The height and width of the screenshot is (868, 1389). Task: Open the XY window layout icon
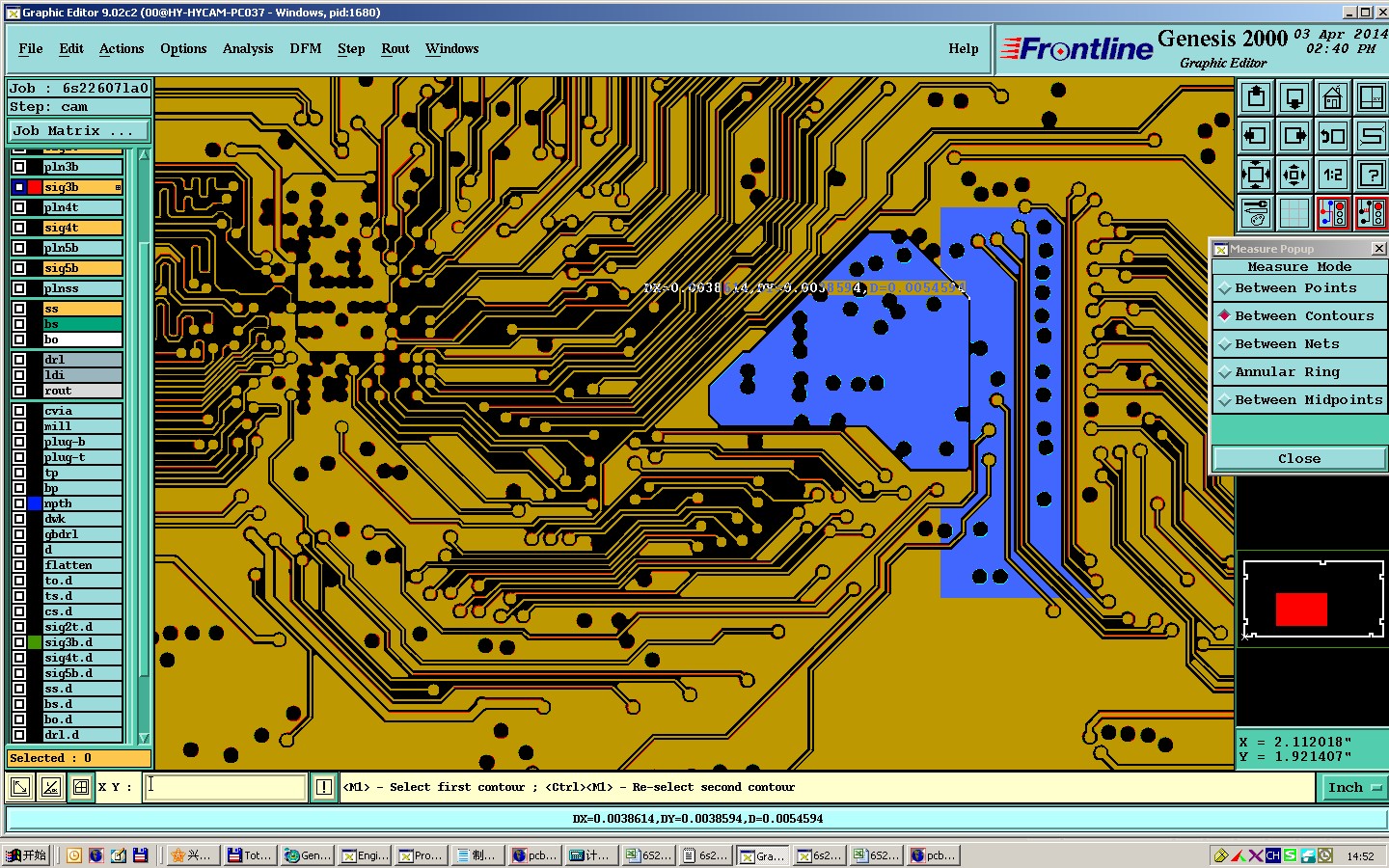(x=1371, y=97)
